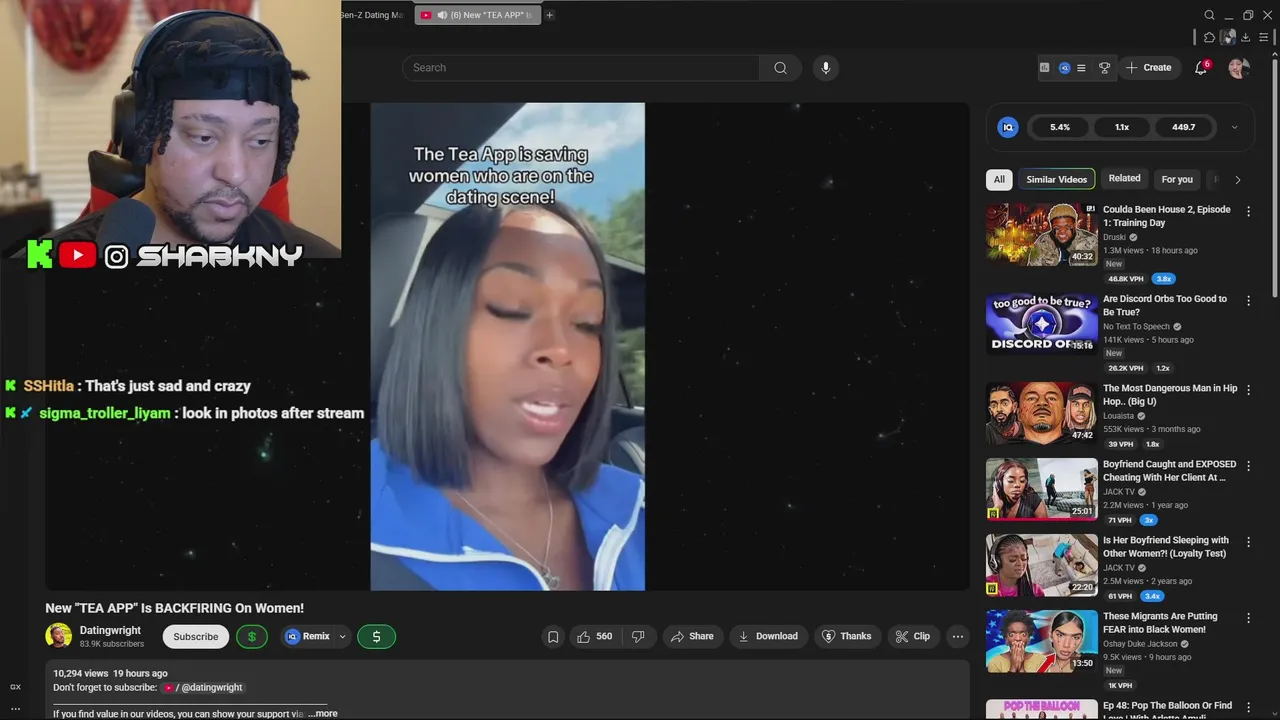This screenshot has height=720, width=1280.
Task: Open the YouTube account avatar menu
Action: coord(1239,68)
